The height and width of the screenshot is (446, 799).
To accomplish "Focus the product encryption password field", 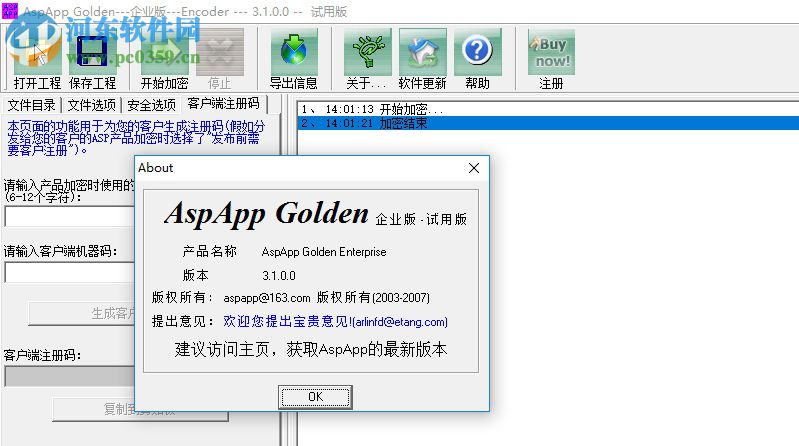I will [69, 217].
